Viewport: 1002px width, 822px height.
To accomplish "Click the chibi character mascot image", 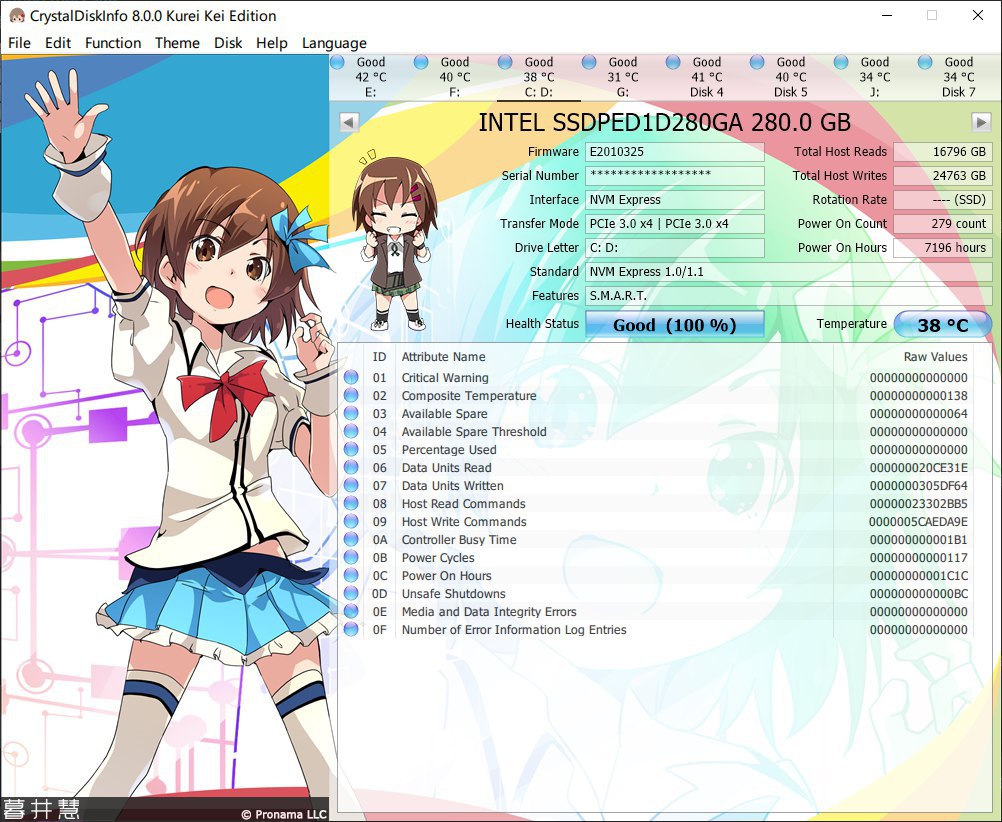I will click(x=394, y=241).
